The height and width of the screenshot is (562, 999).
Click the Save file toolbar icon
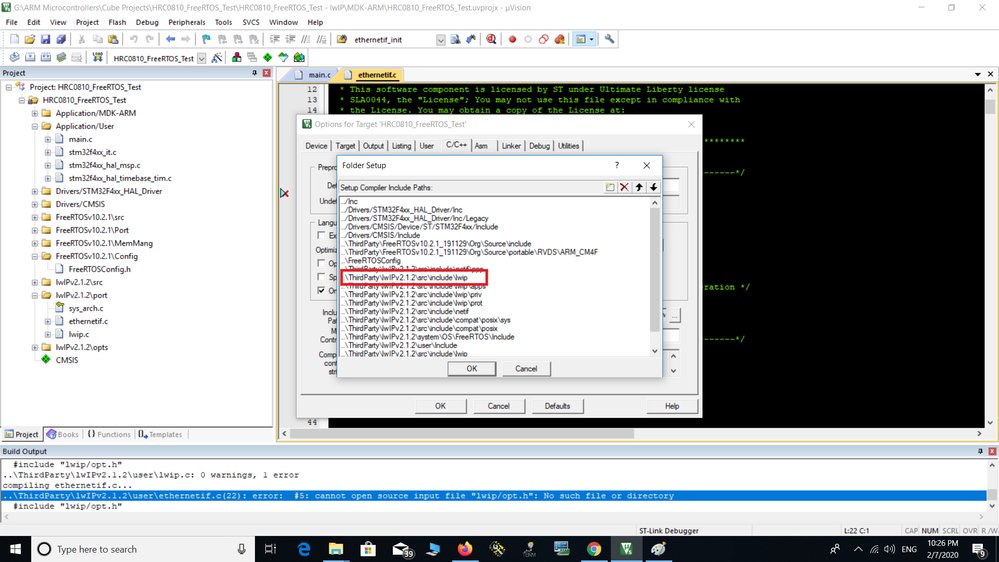(45, 40)
